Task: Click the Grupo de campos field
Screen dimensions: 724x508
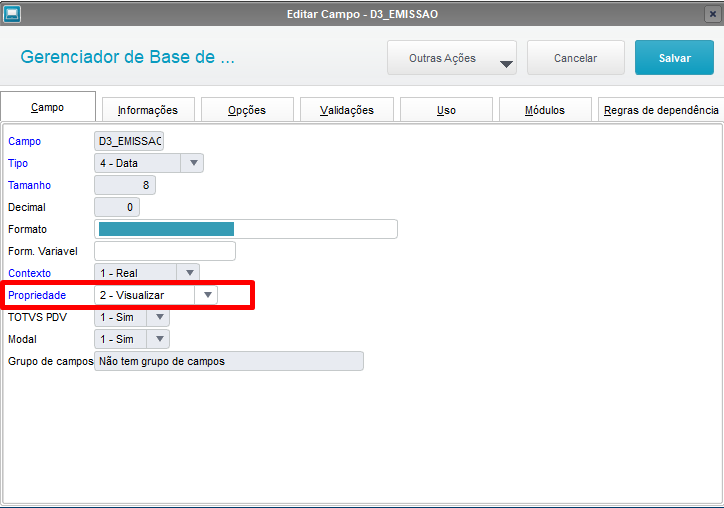Action: 229,361
